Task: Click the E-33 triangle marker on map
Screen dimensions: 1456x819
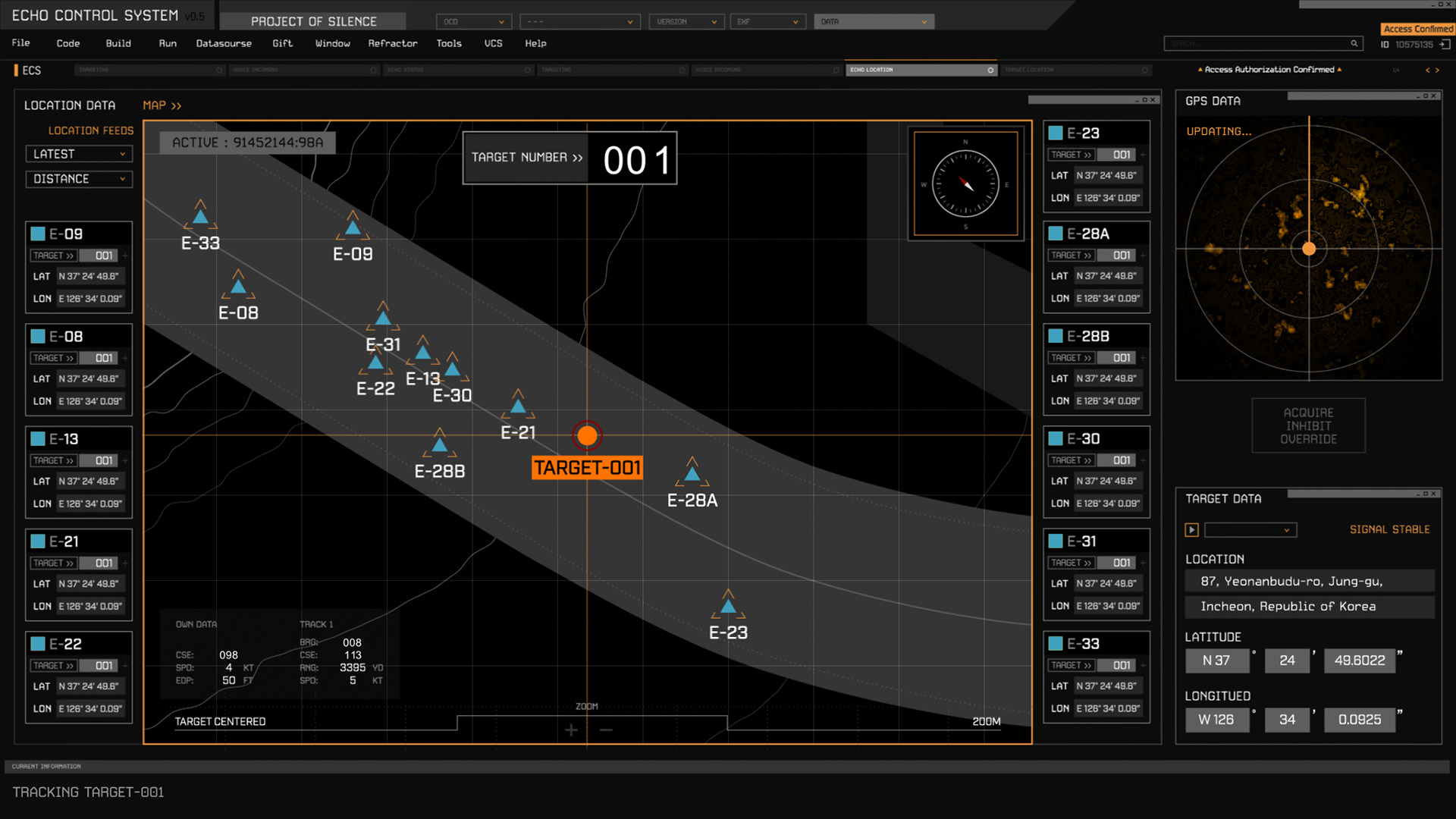Action: tap(200, 217)
